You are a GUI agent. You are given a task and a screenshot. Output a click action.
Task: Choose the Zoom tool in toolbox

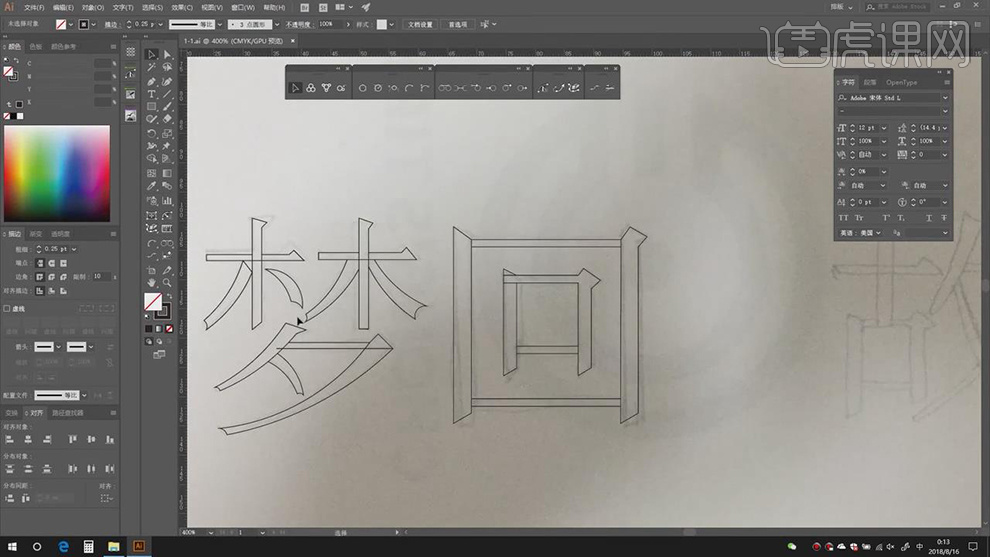[x=167, y=283]
